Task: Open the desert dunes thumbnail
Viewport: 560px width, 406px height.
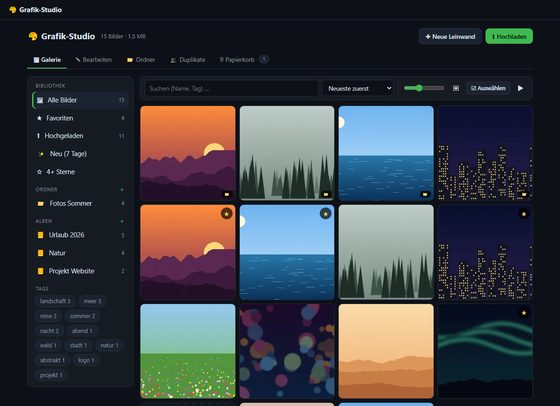Action: tap(386, 351)
